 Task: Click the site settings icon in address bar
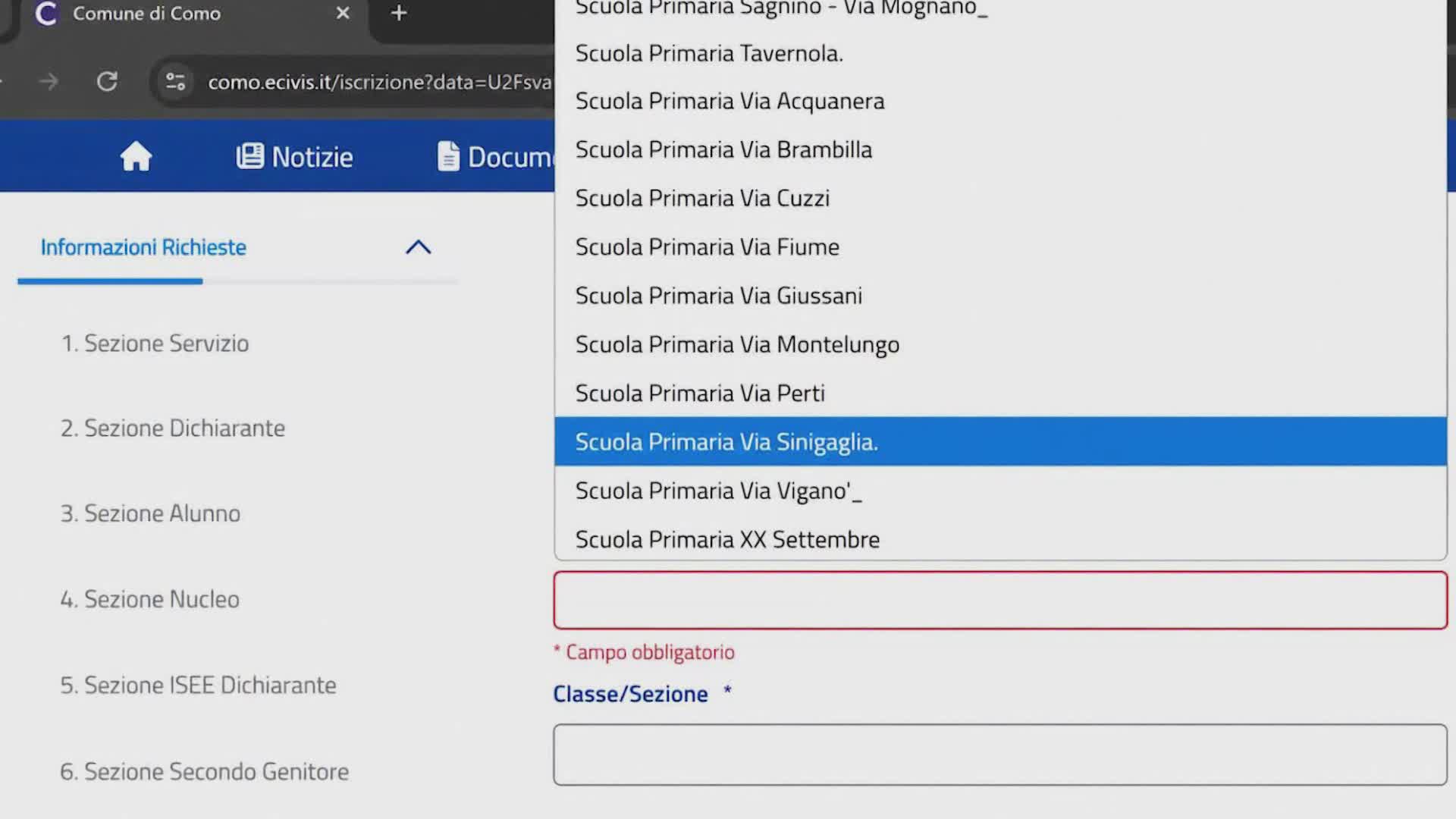click(x=175, y=81)
